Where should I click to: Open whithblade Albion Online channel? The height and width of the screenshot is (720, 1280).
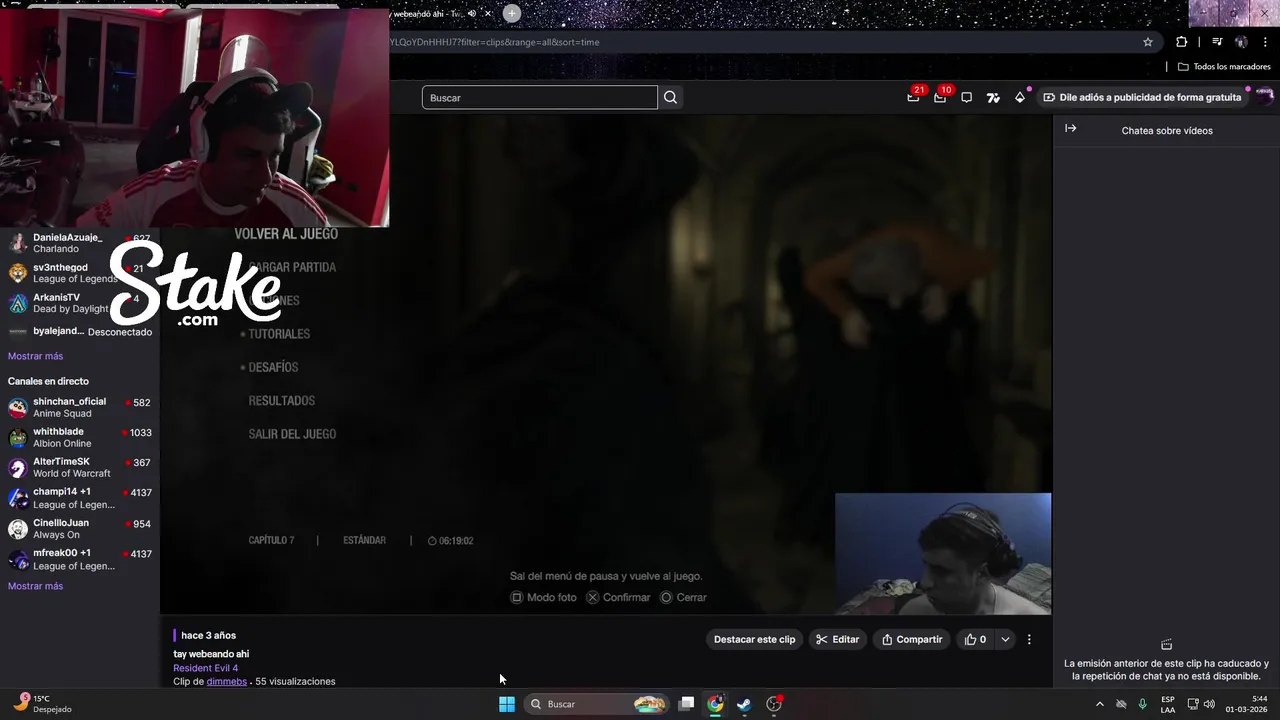(80, 437)
